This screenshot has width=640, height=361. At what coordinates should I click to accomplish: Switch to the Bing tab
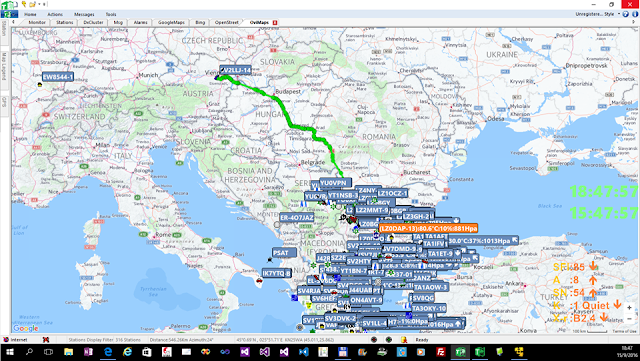[200, 22]
